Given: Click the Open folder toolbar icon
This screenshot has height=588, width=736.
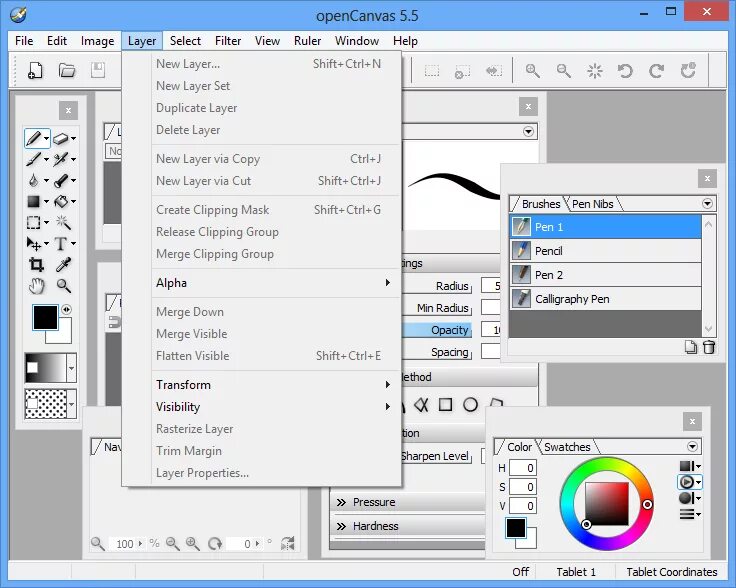Looking at the screenshot, I should [x=67, y=70].
